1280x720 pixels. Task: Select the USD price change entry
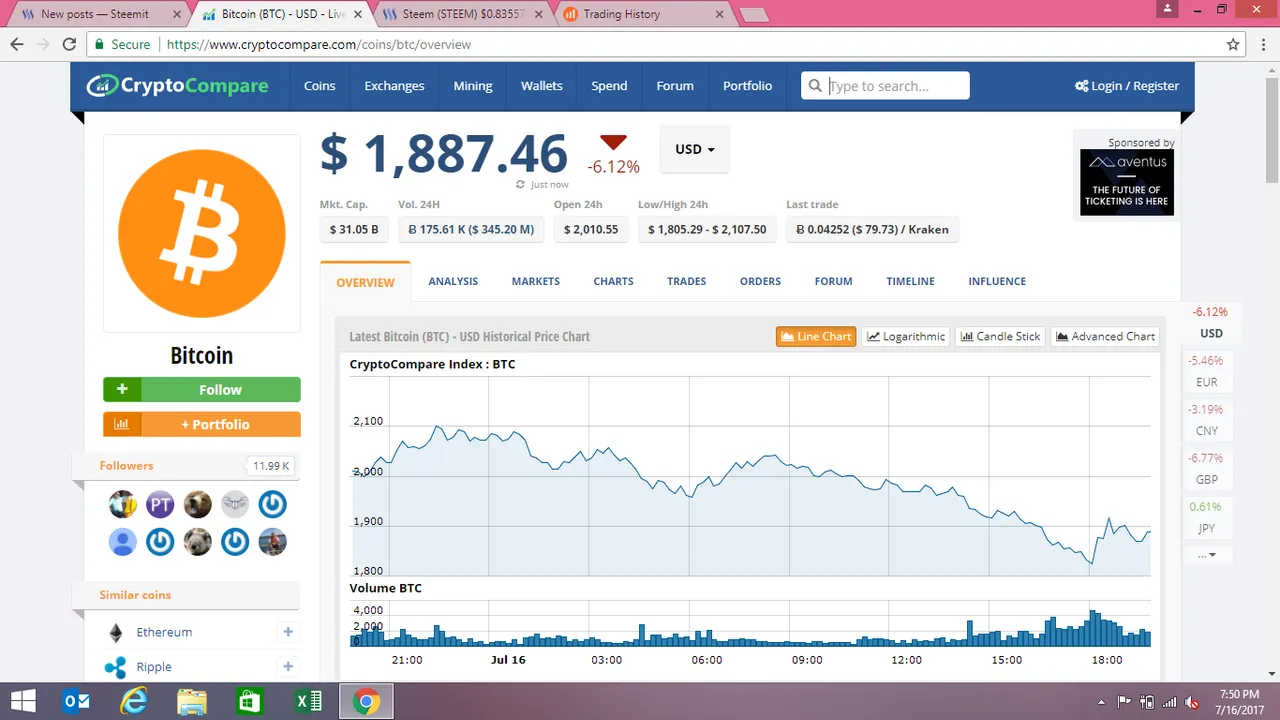[x=1211, y=322]
